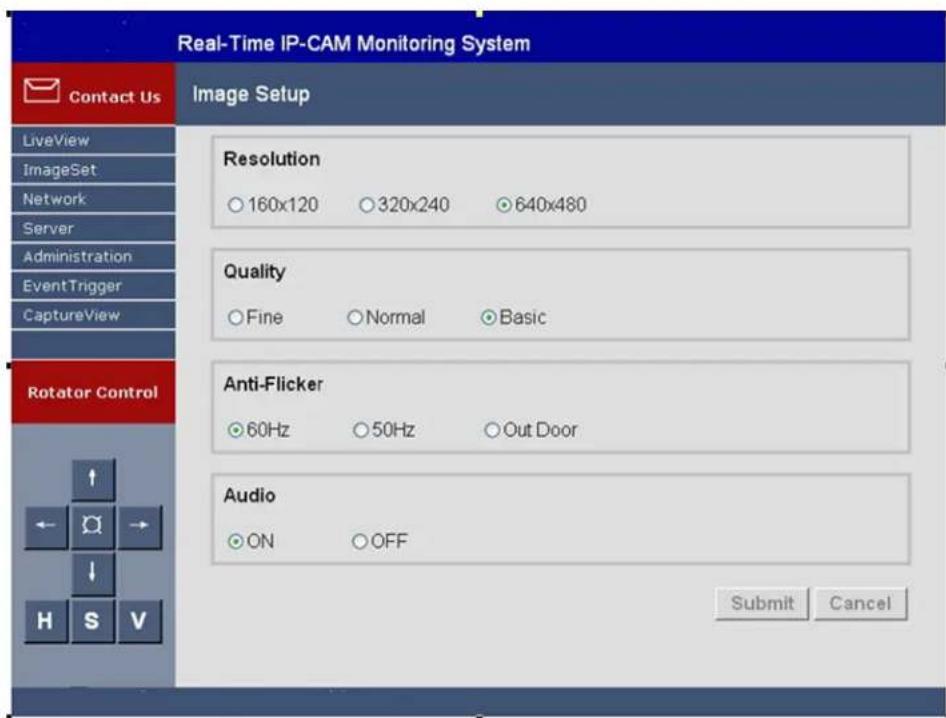Screen dimensions: 946x718
Task: Click the Contact Us link text
Action: click(115, 97)
